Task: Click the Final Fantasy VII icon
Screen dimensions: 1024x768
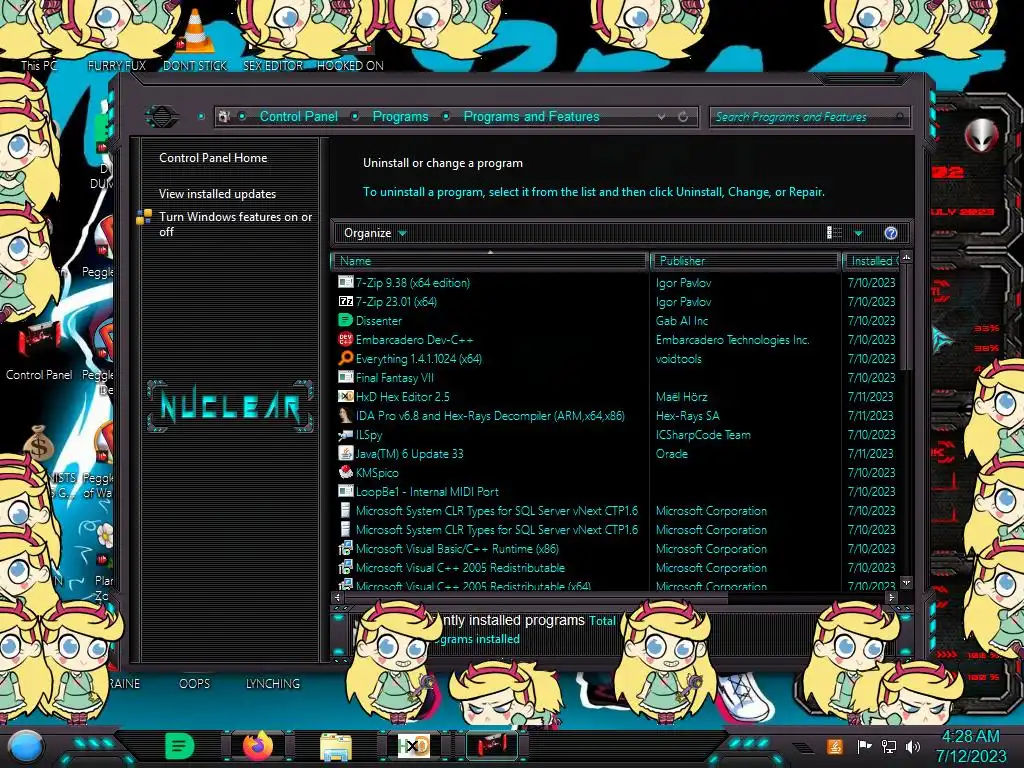Action: point(345,377)
